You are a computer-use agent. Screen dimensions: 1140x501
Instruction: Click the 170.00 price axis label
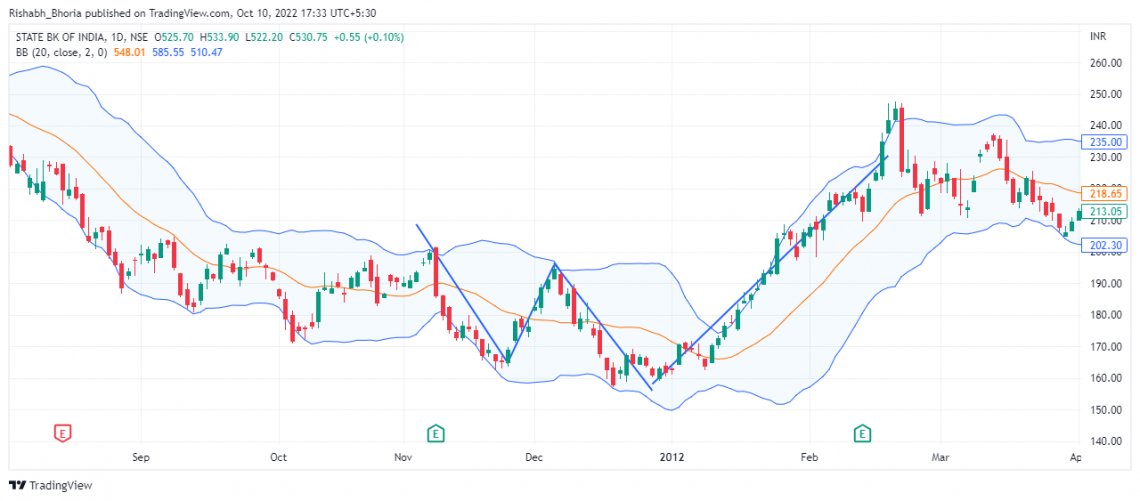pyautogui.click(x=1107, y=347)
